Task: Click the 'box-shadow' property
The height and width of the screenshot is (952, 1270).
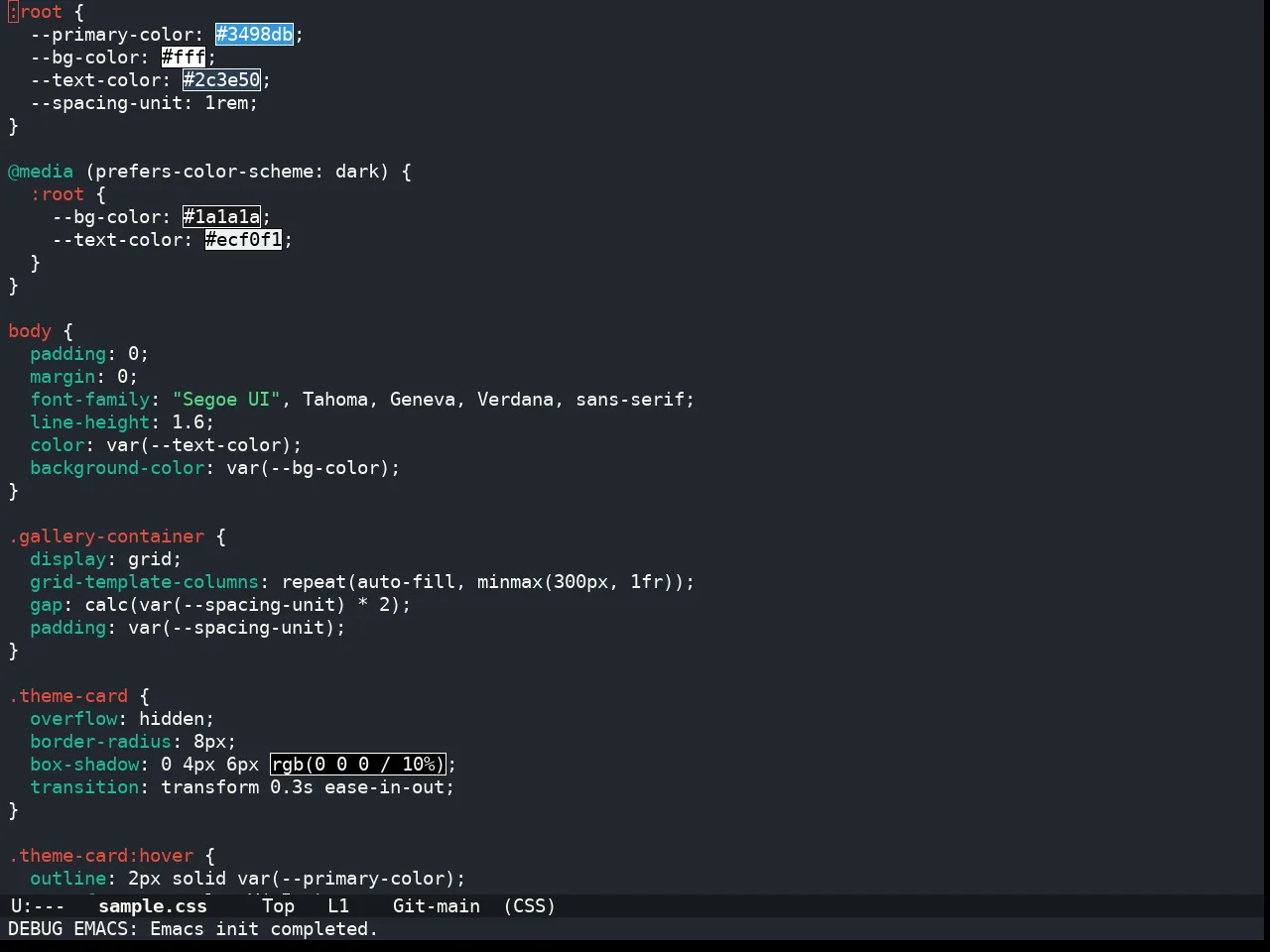Action: pyautogui.click(x=84, y=765)
